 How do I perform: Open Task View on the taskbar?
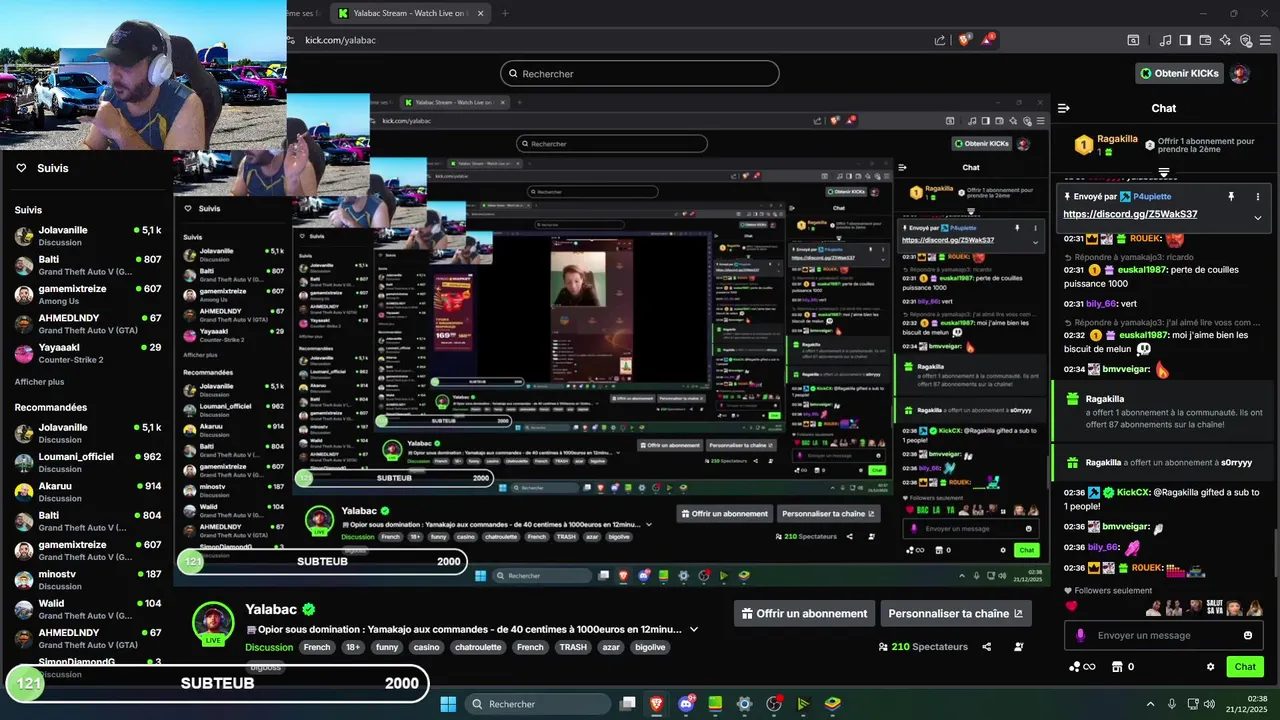click(627, 704)
